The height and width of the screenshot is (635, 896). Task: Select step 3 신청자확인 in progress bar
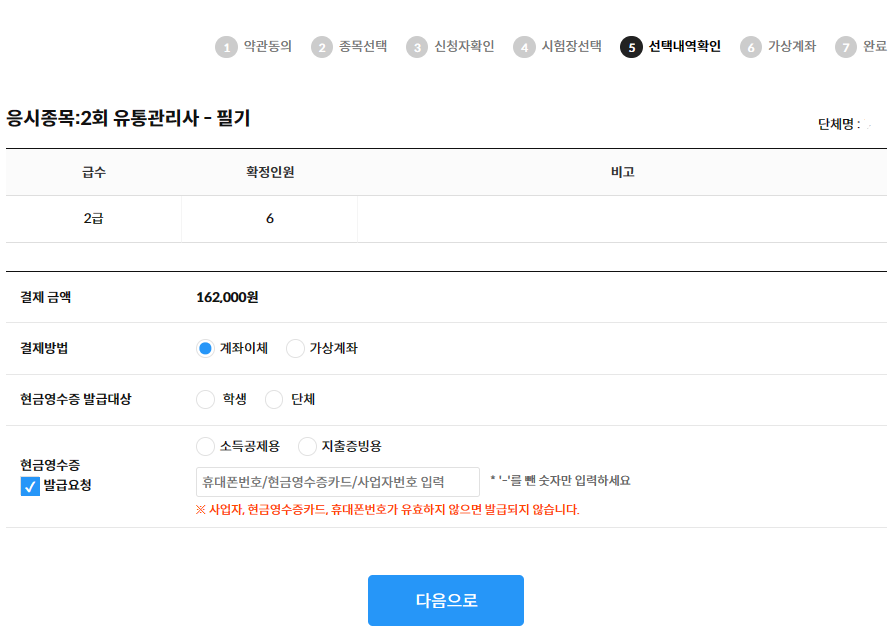450,47
